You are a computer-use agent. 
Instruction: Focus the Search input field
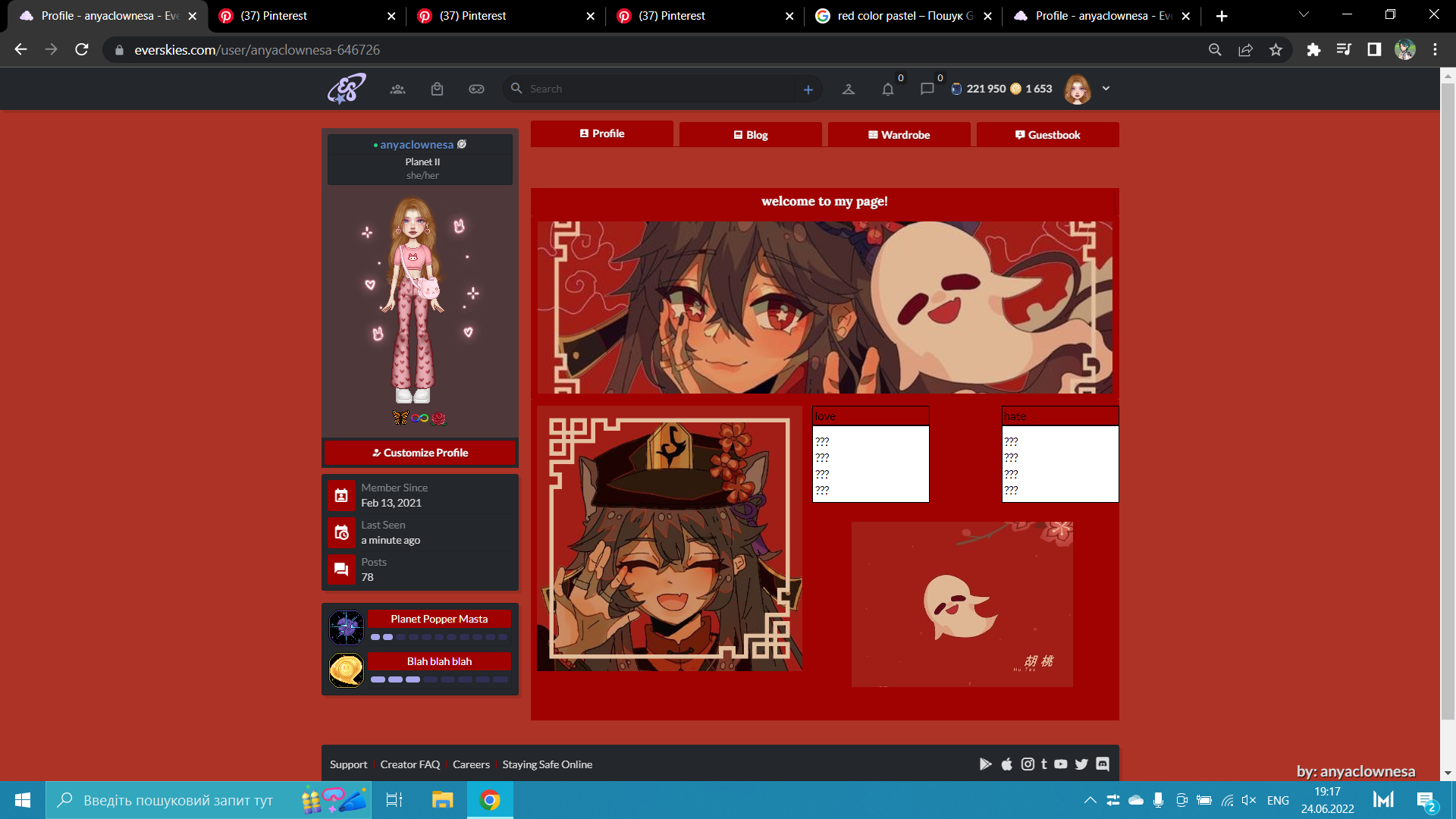click(x=652, y=89)
